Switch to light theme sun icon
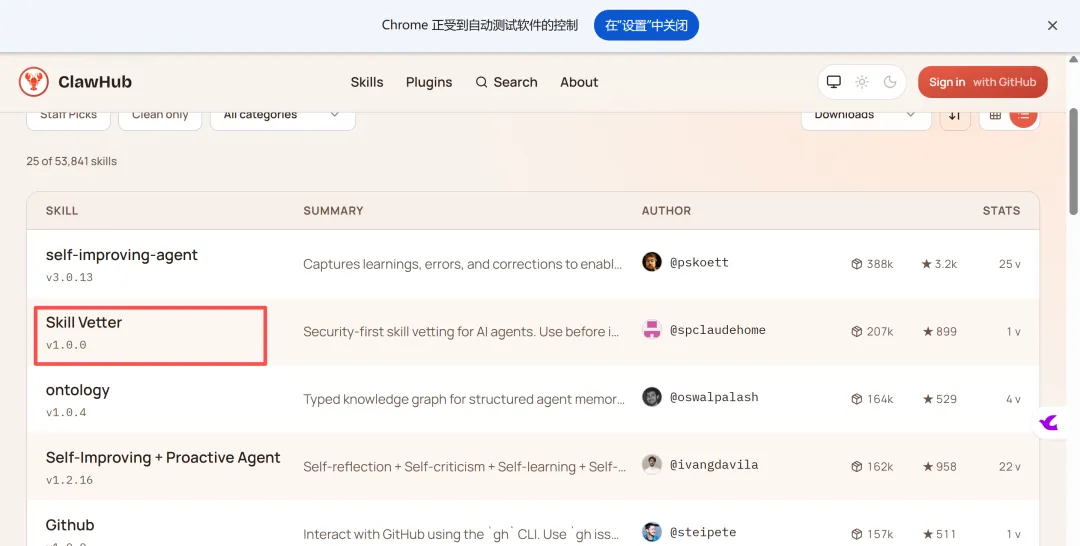 pyautogui.click(x=862, y=82)
